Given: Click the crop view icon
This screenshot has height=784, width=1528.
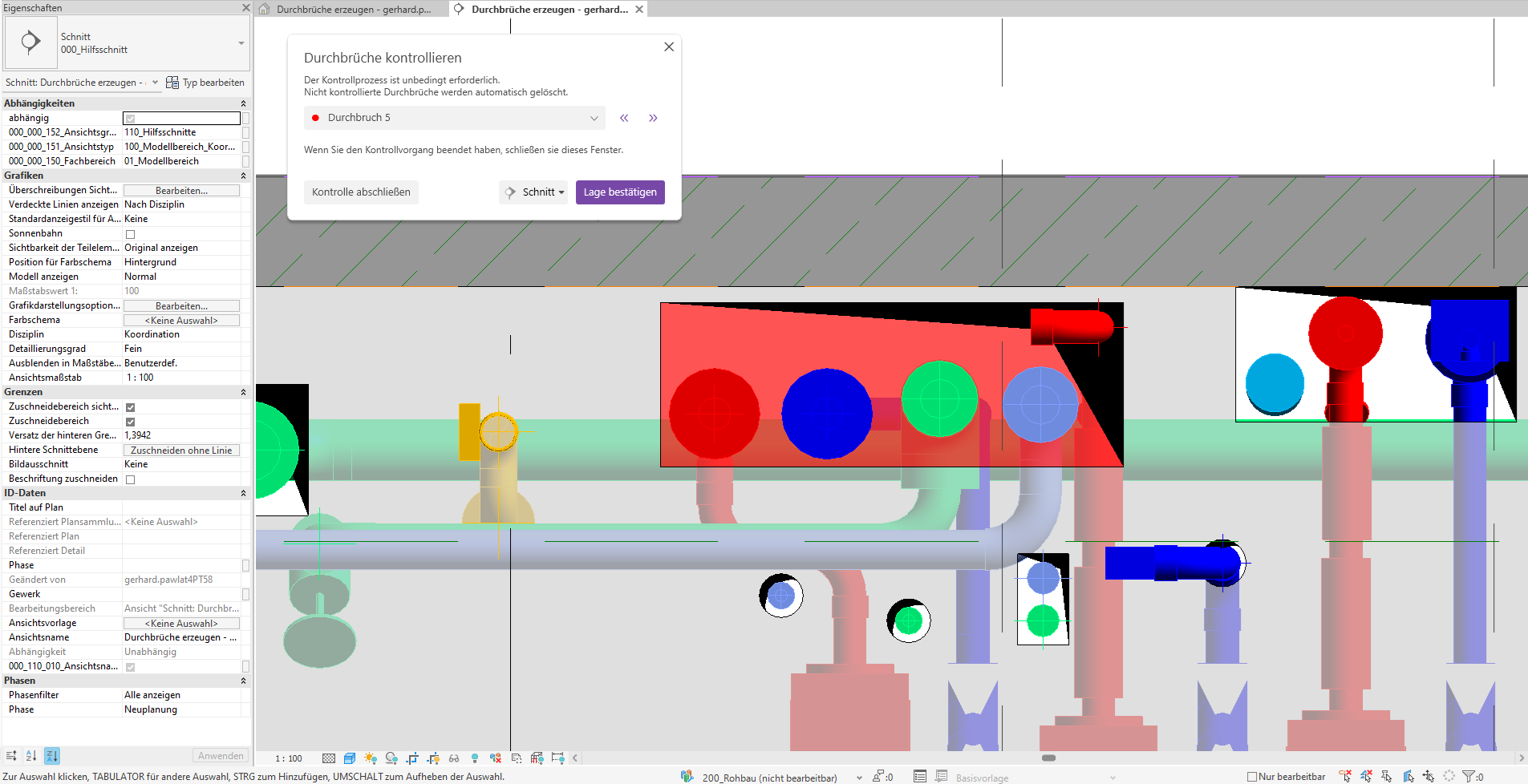Looking at the screenshot, I should click(412, 758).
